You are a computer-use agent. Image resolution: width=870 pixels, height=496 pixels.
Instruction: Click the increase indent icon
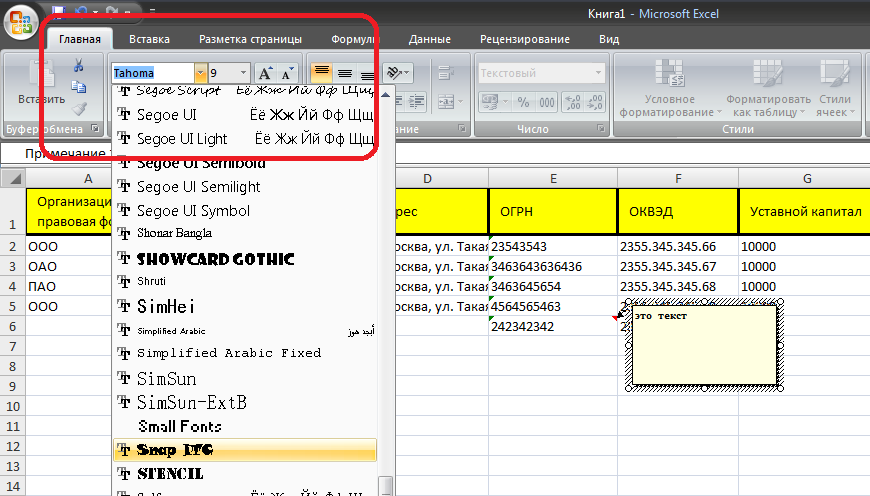tap(416, 102)
